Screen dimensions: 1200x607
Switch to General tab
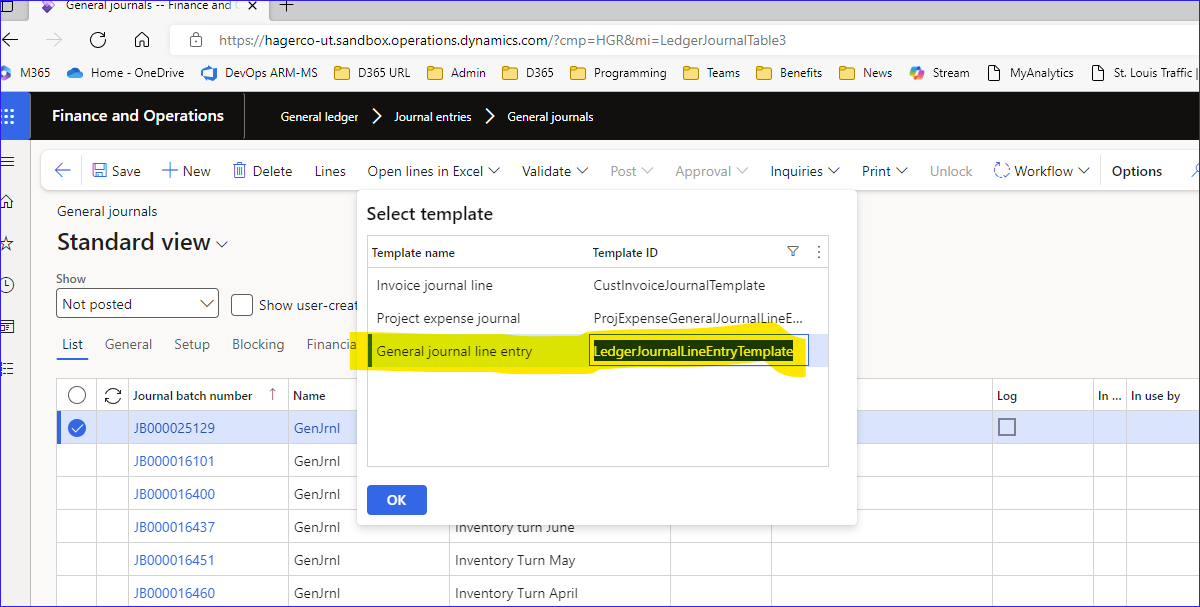tap(128, 344)
